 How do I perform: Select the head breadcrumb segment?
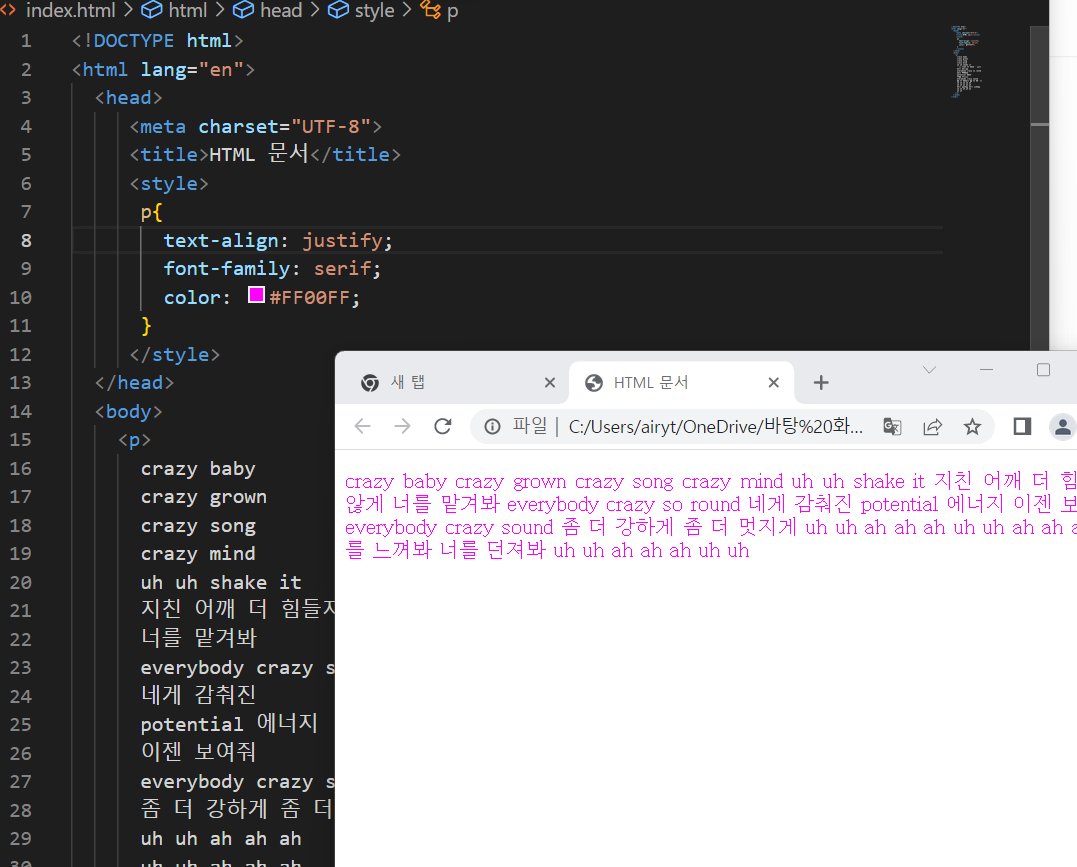[281, 10]
